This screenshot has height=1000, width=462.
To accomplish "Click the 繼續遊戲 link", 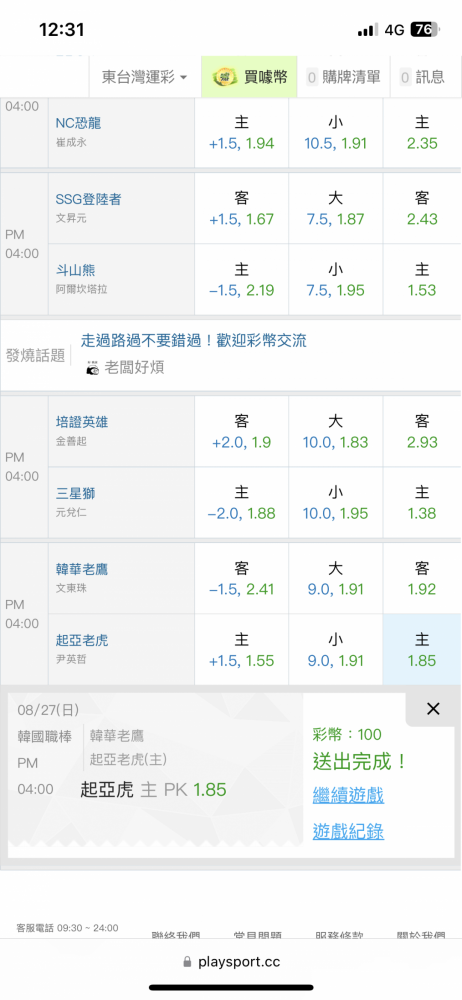I will tap(348, 795).
